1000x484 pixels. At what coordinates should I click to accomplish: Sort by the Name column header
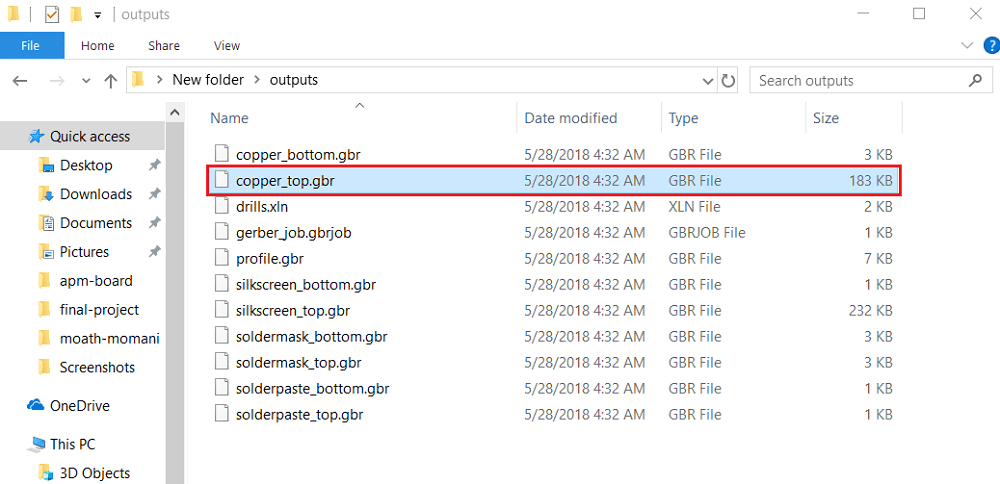(230, 118)
